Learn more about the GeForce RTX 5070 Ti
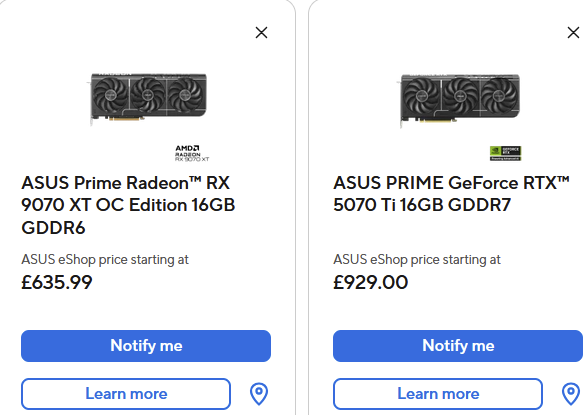 pos(438,394)
